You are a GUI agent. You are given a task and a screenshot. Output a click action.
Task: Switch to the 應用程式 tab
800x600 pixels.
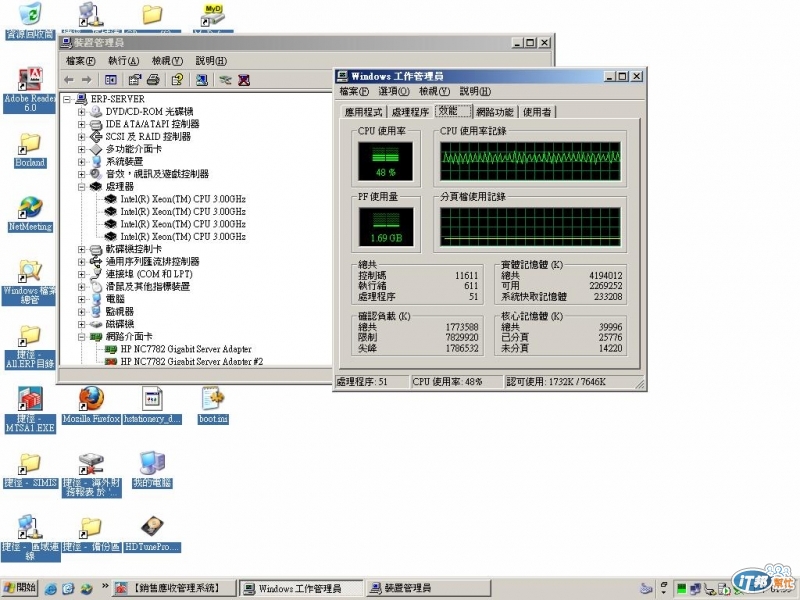[363, 112]
